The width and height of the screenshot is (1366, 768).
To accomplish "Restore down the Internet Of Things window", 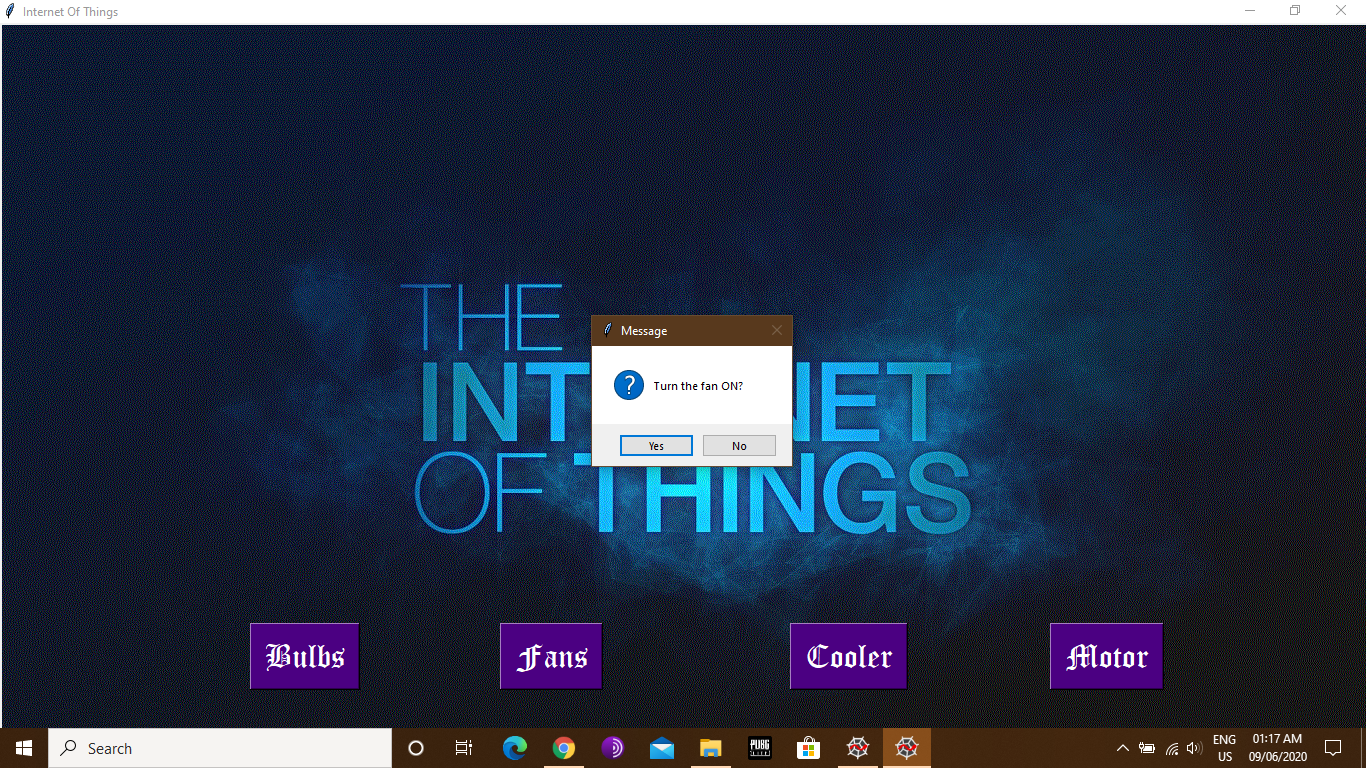I will tap(1295, 11).
